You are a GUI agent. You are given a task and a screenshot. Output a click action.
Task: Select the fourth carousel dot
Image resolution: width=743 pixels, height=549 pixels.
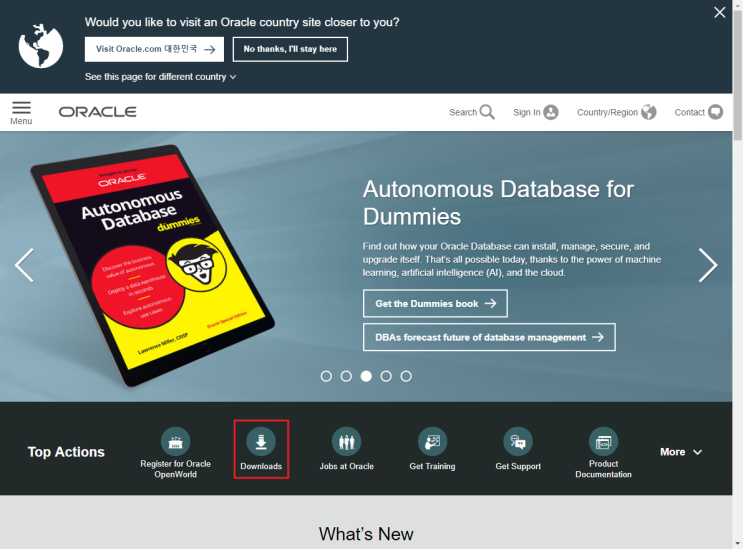tap(386, 376)
